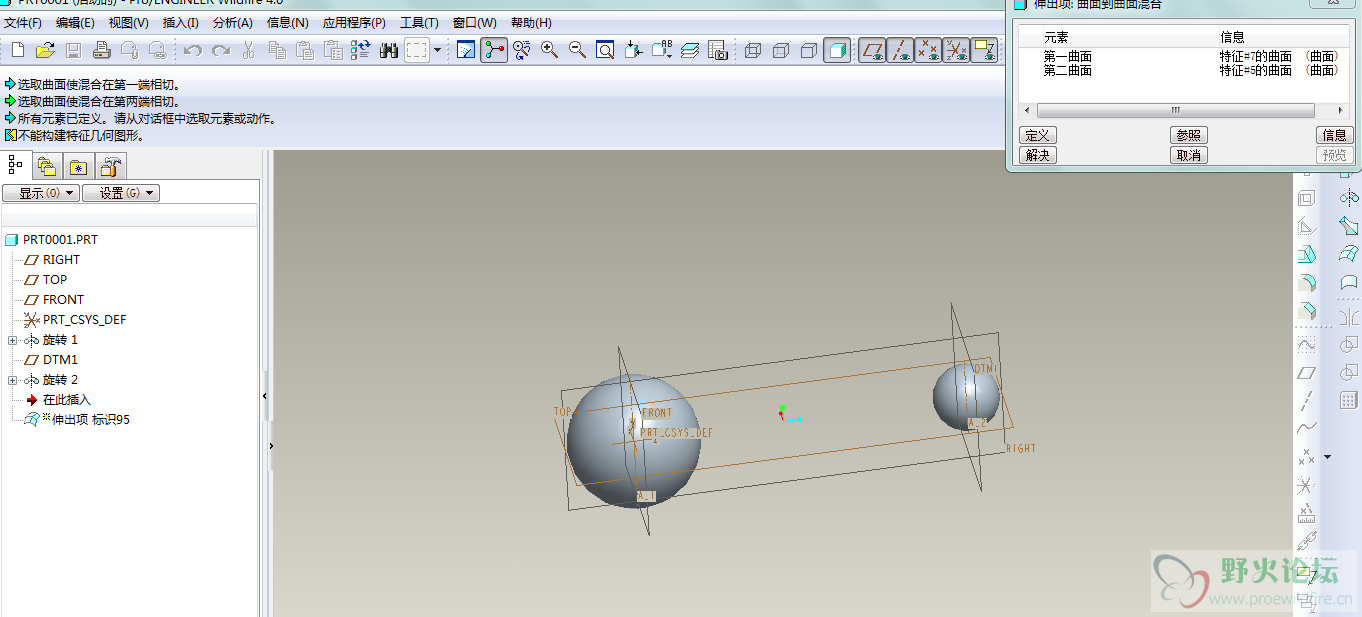
Task: Open the 视图(V) menu
Action: pyautogui.click(x=128, y=22)
